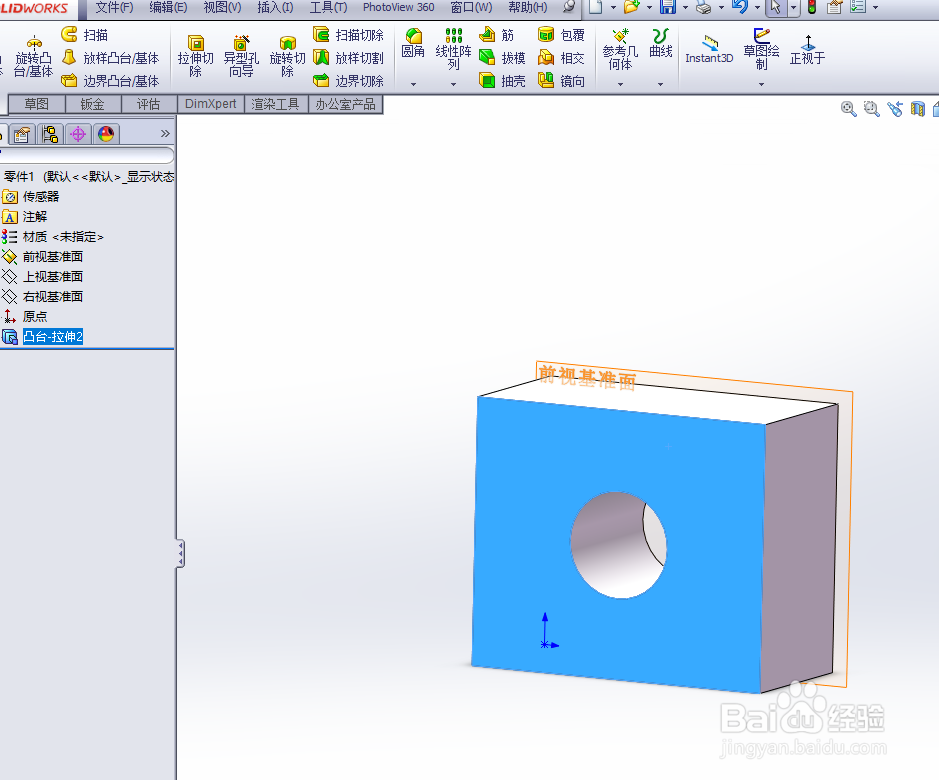Open the 异型孔向导 hole wizard
939x780 pixels.
[x=241, y=57]
